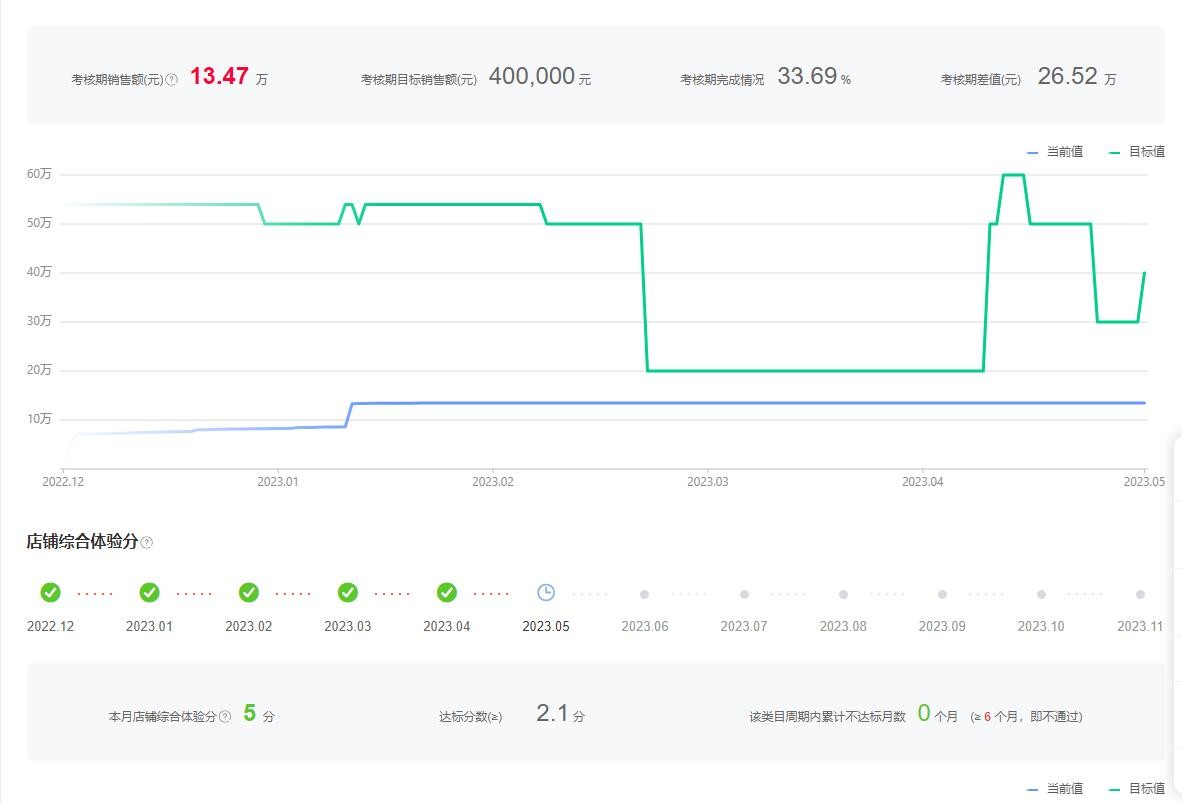The width and height of the screenshot is (1182, 803).
Task: Select the green check above 2022.12
Action: [x=51, y=593]
